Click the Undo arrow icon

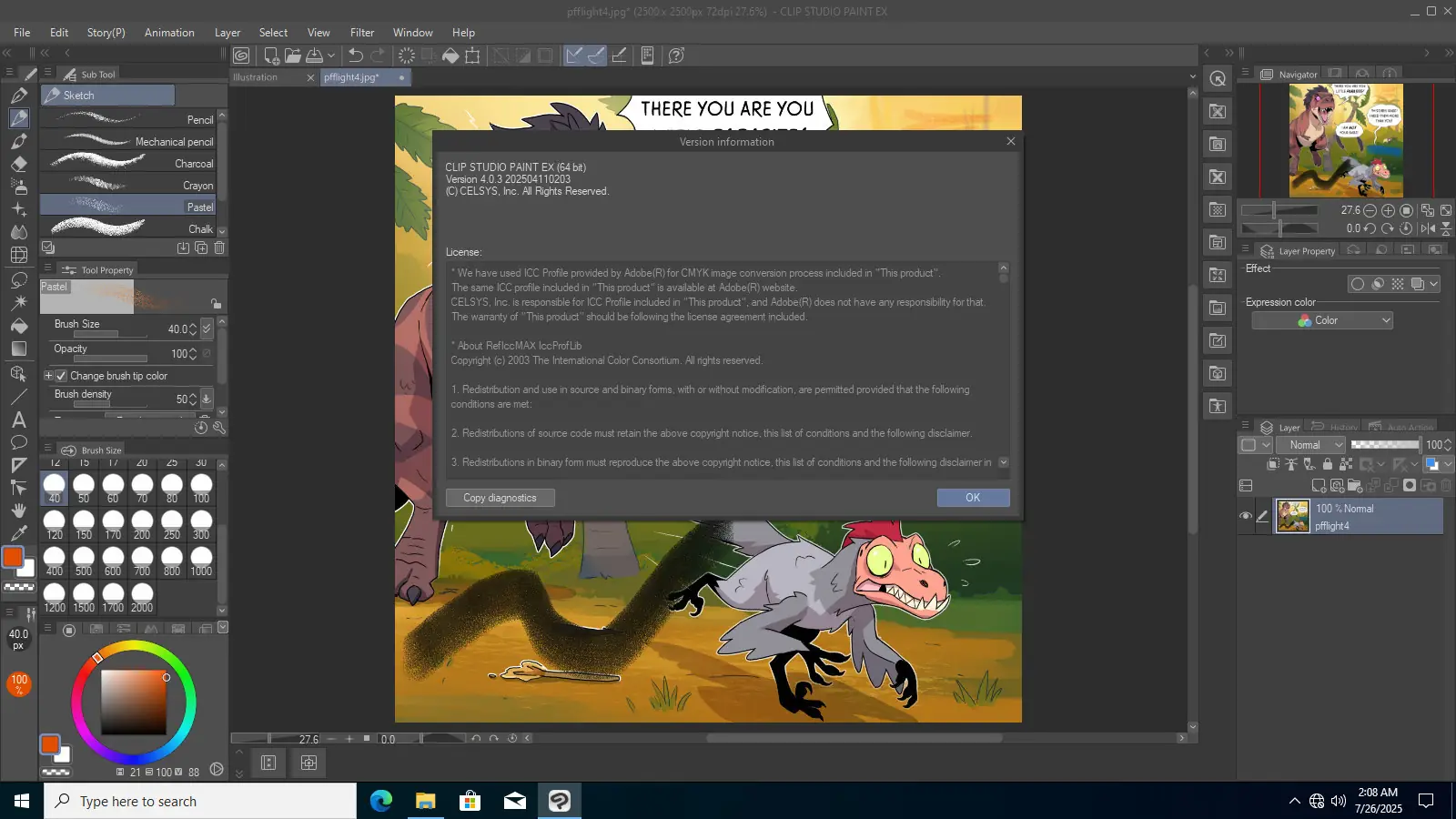coord(356,56)
